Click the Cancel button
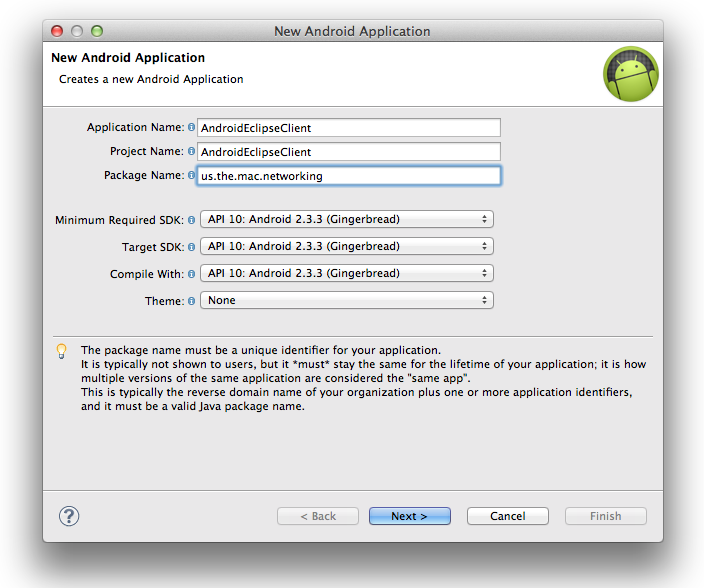The height and width of the screenshot is (588, 704). (x=507, y=516)
